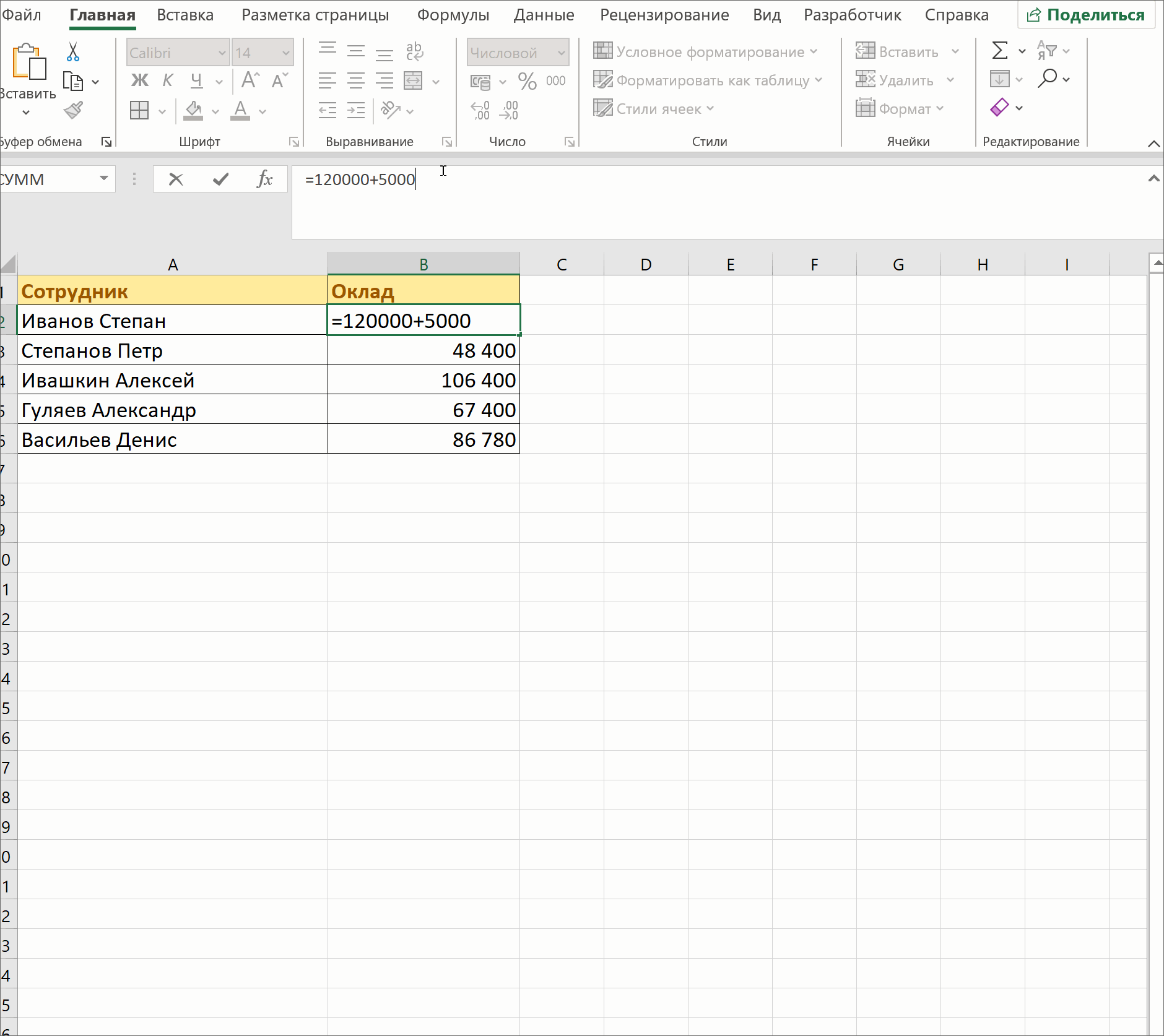
Task: Switch to the Формулы tab
Action: pyautogui.click(x=453, y=15)
